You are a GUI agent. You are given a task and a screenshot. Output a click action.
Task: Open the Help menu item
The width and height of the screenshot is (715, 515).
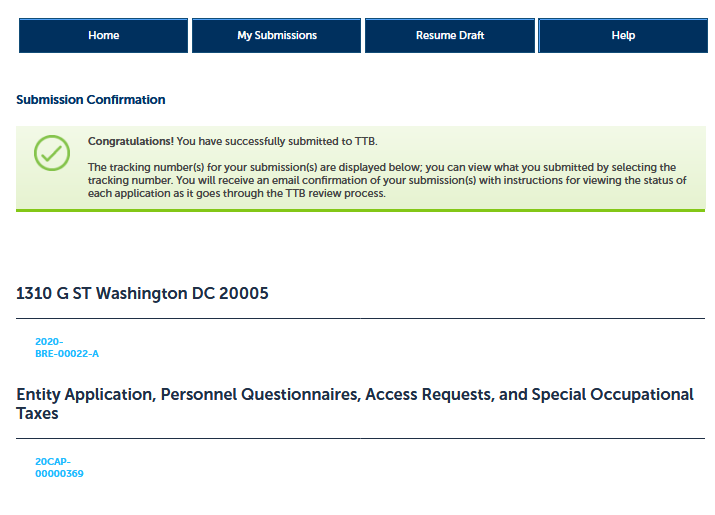[x=623, y=36]
